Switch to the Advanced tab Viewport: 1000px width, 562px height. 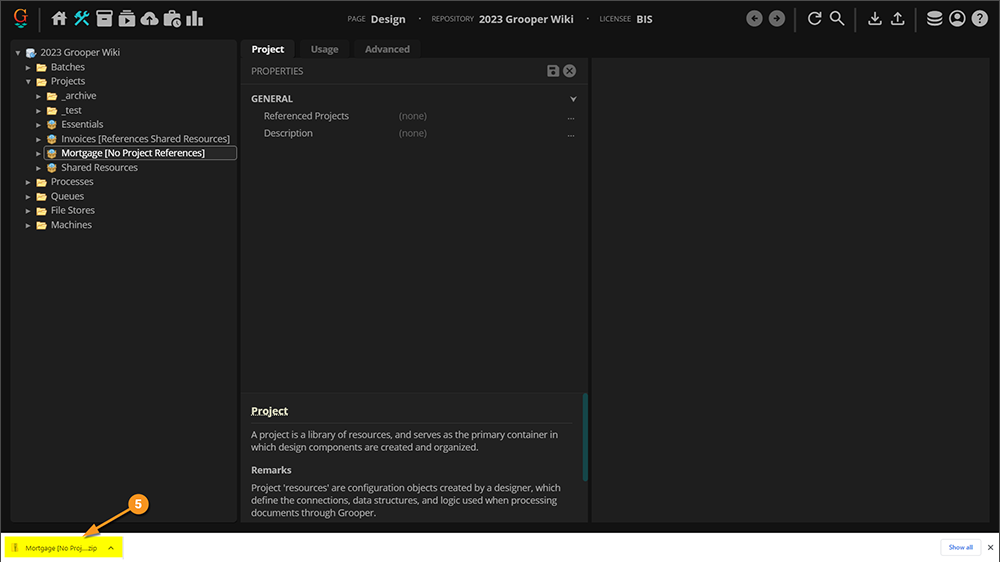(387, 49)
